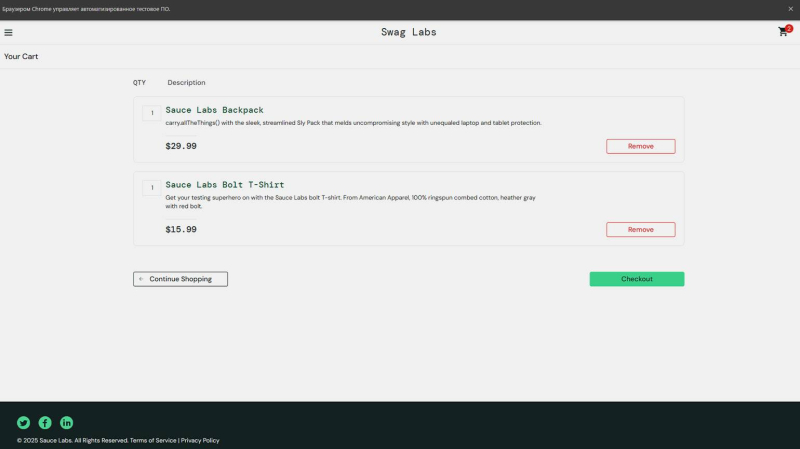Open the Sauce Labs Bolt T-Shirt link
This screenshot has width=800, height=449.
pyautogui.click(x=224, y=185)
